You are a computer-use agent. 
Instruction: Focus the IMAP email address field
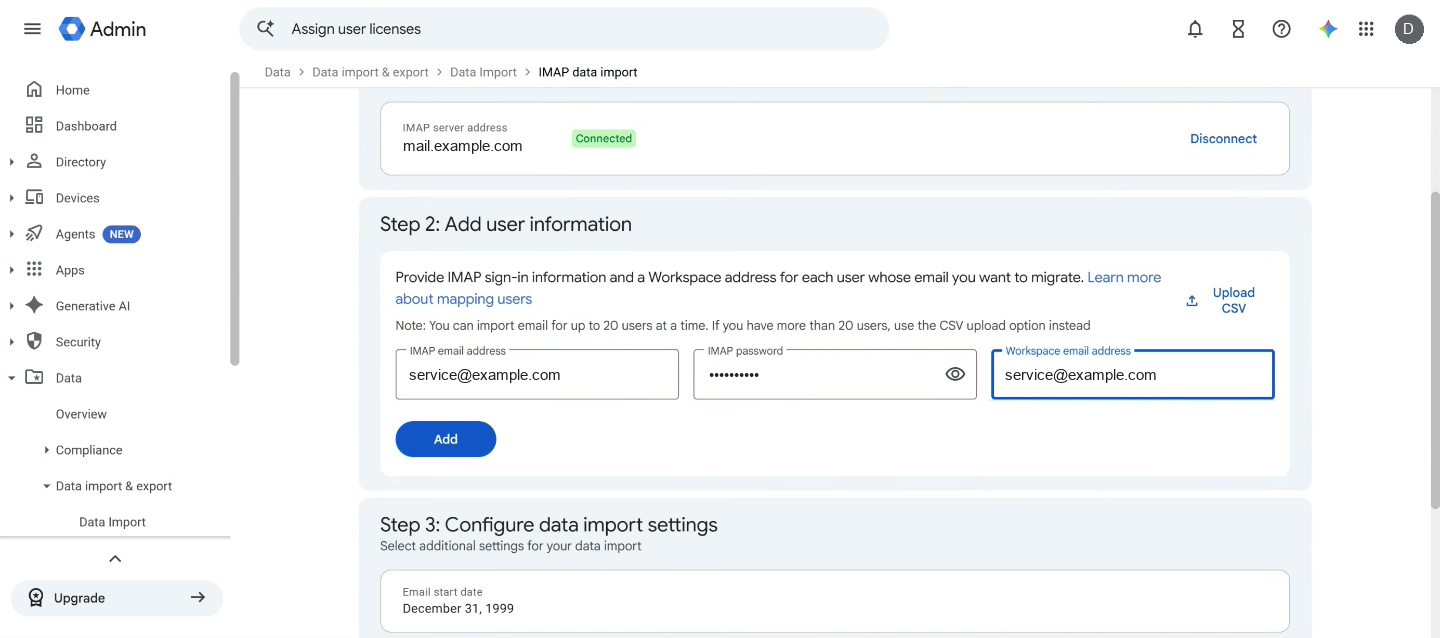point(537,374)
